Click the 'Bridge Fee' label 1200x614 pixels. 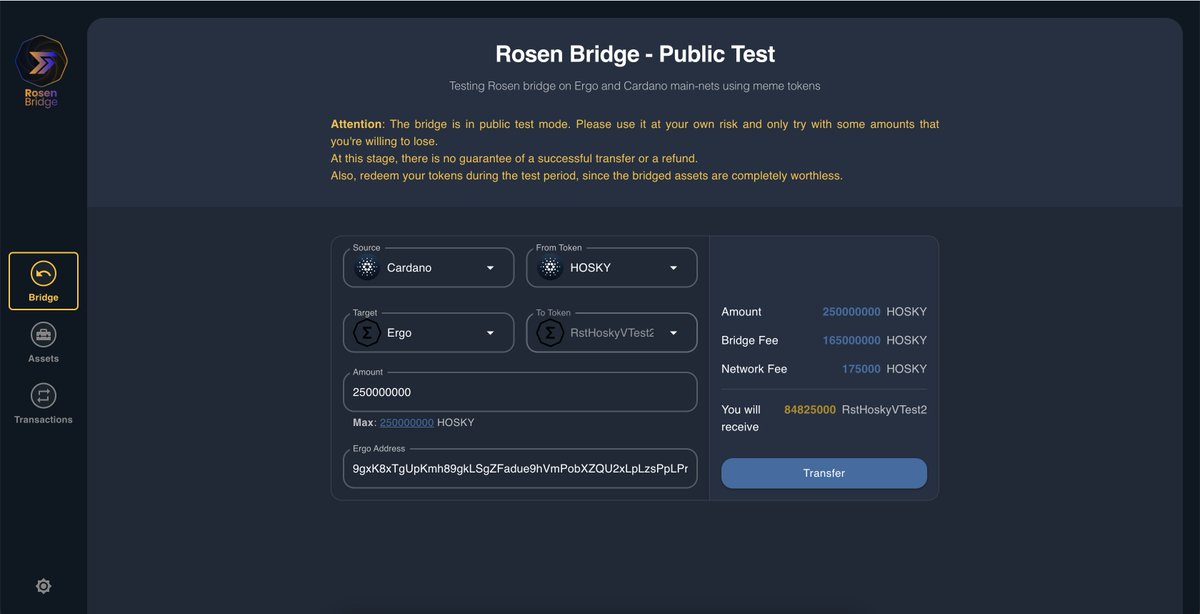750,340
